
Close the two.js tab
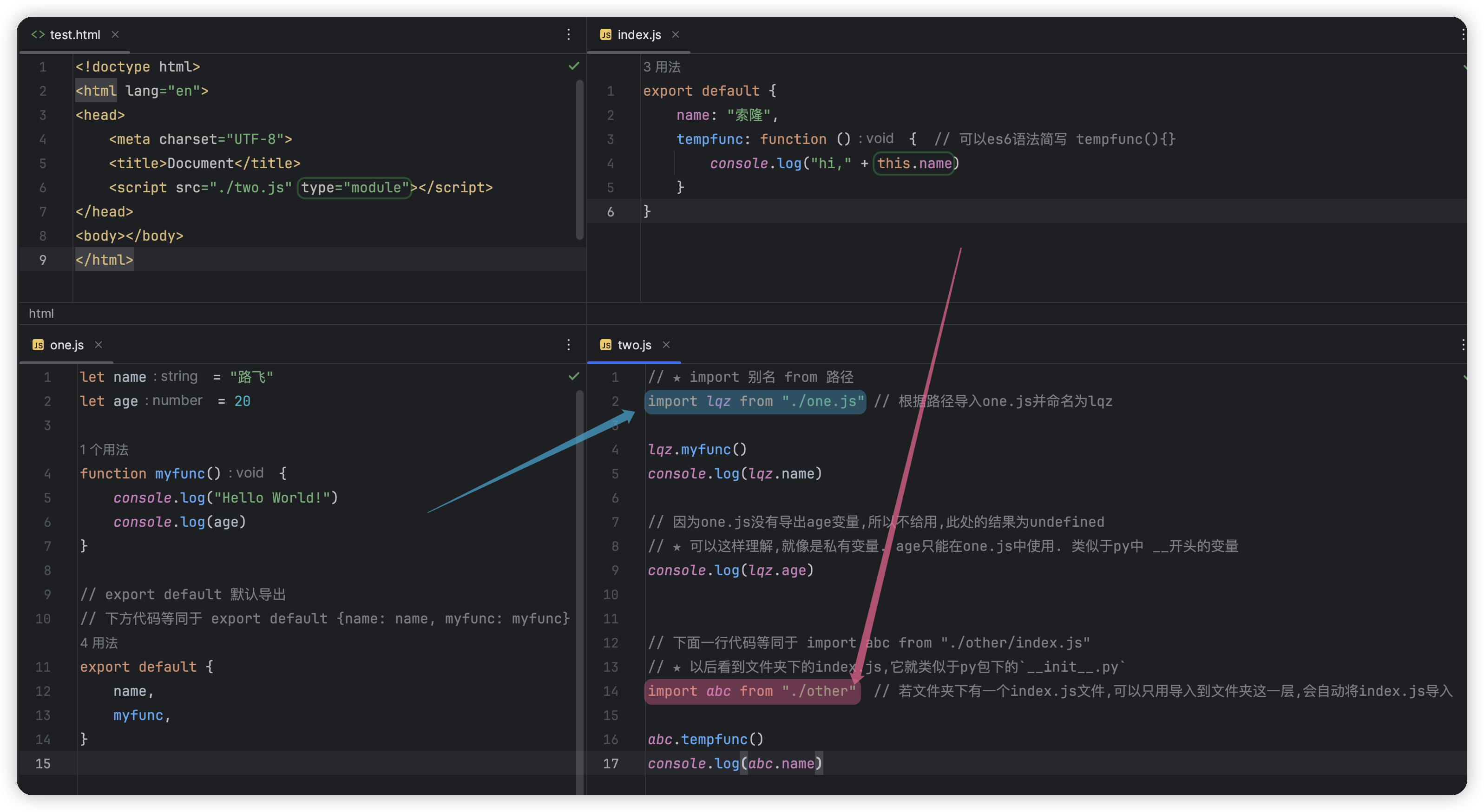(x=666, y=344)
